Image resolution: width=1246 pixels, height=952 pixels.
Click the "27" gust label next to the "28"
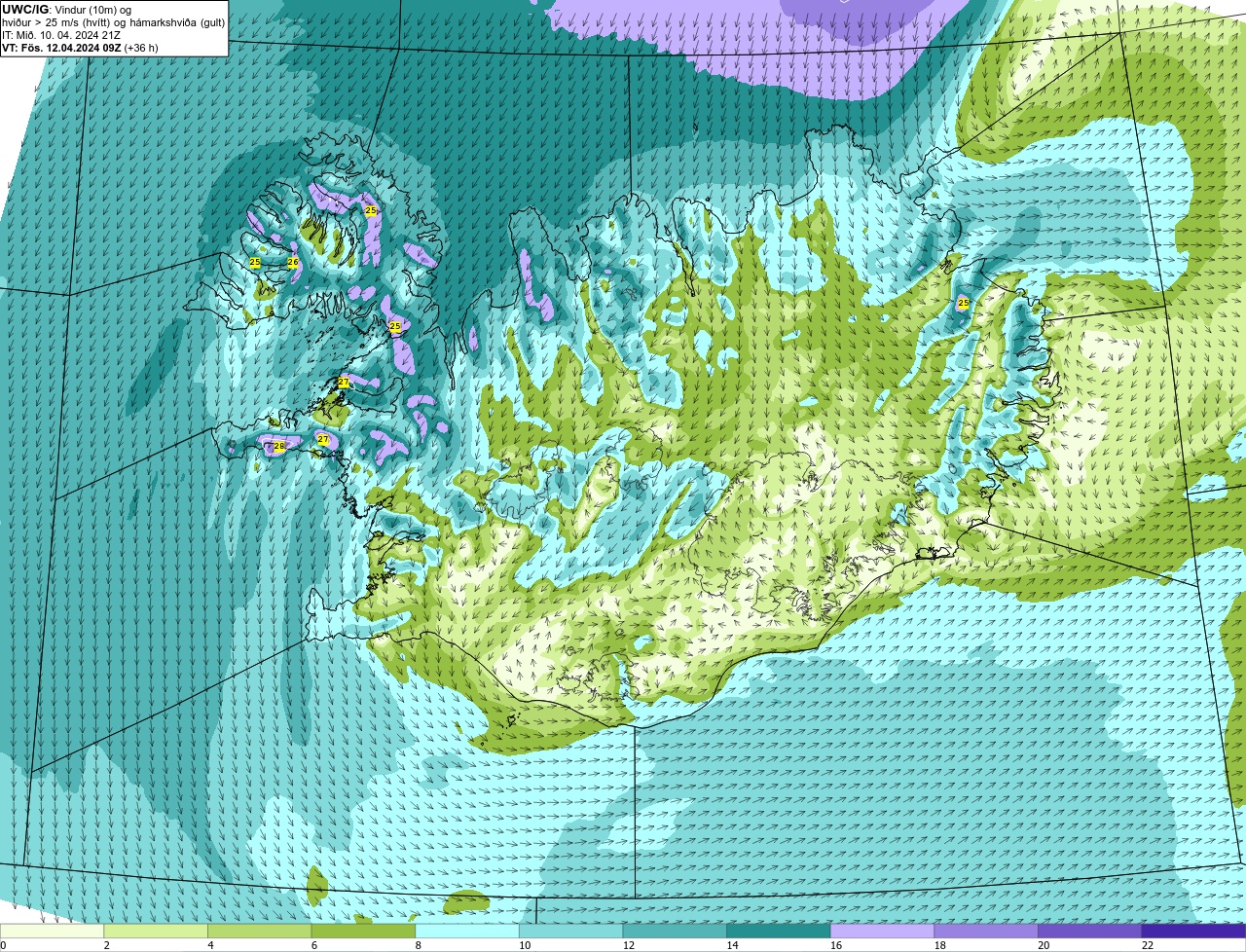(x=323, y=440)
